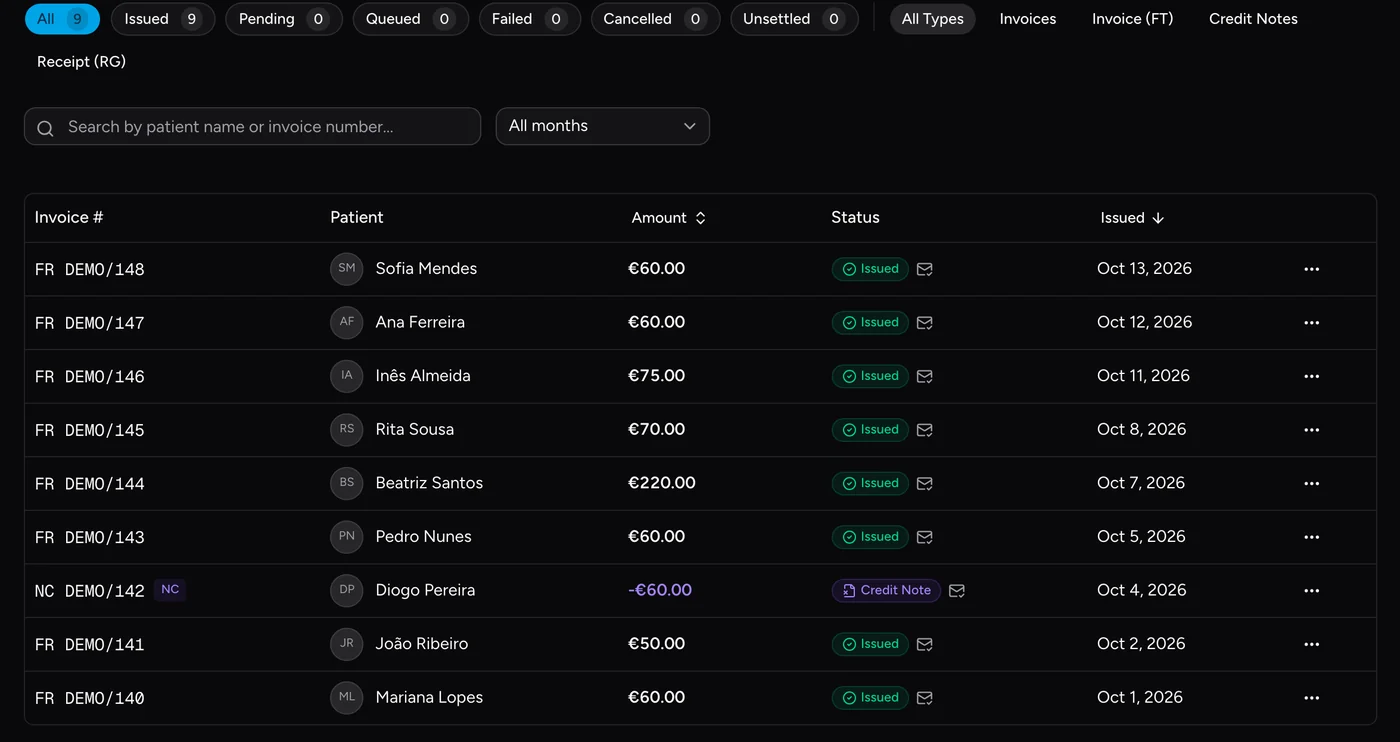Open more options for NC DEMO/142

[x=1312, y=591]
